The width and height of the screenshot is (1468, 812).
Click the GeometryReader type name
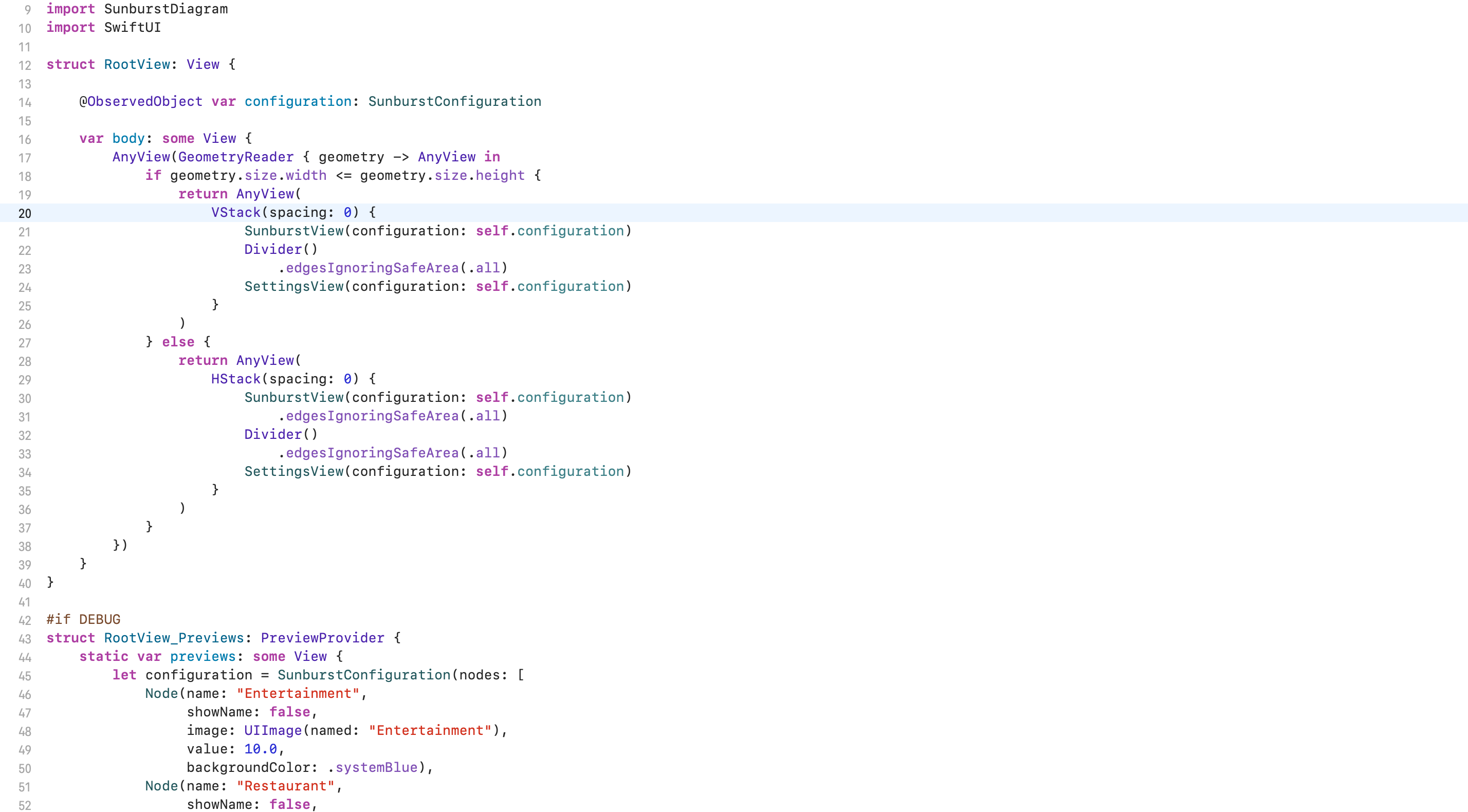[x=236, y=157]
